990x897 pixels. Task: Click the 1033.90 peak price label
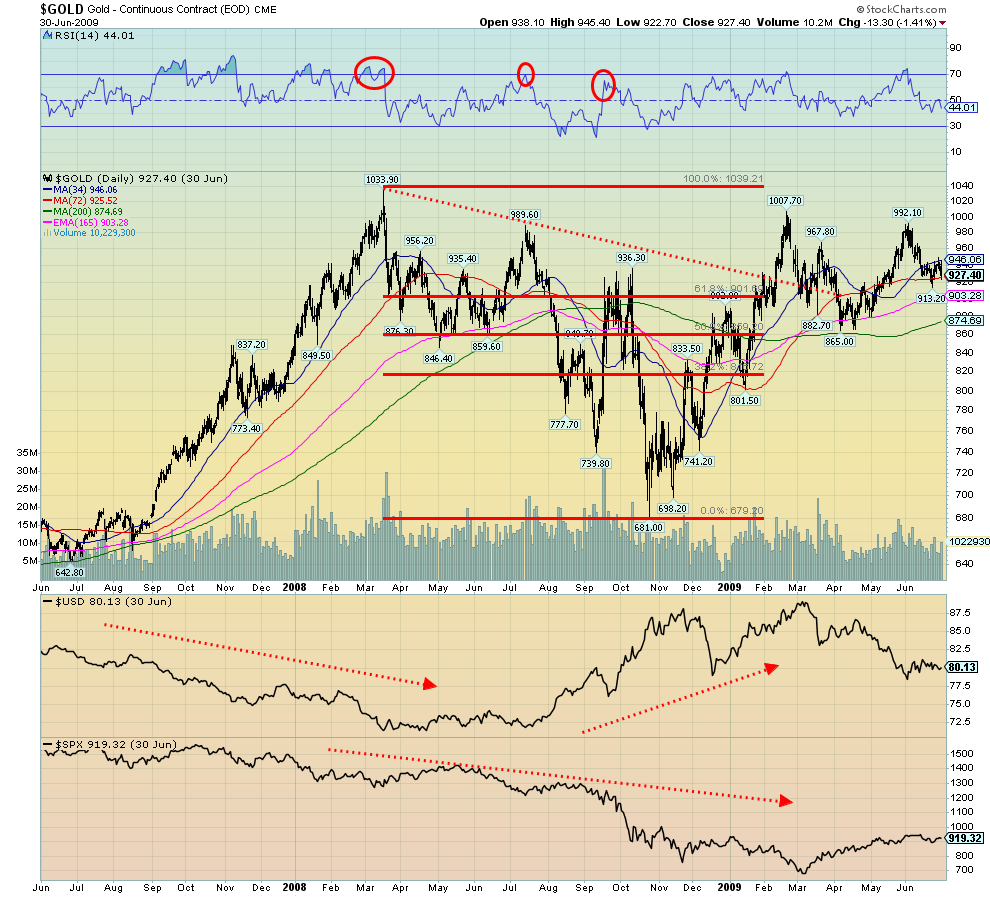click(x=382, y=180)
